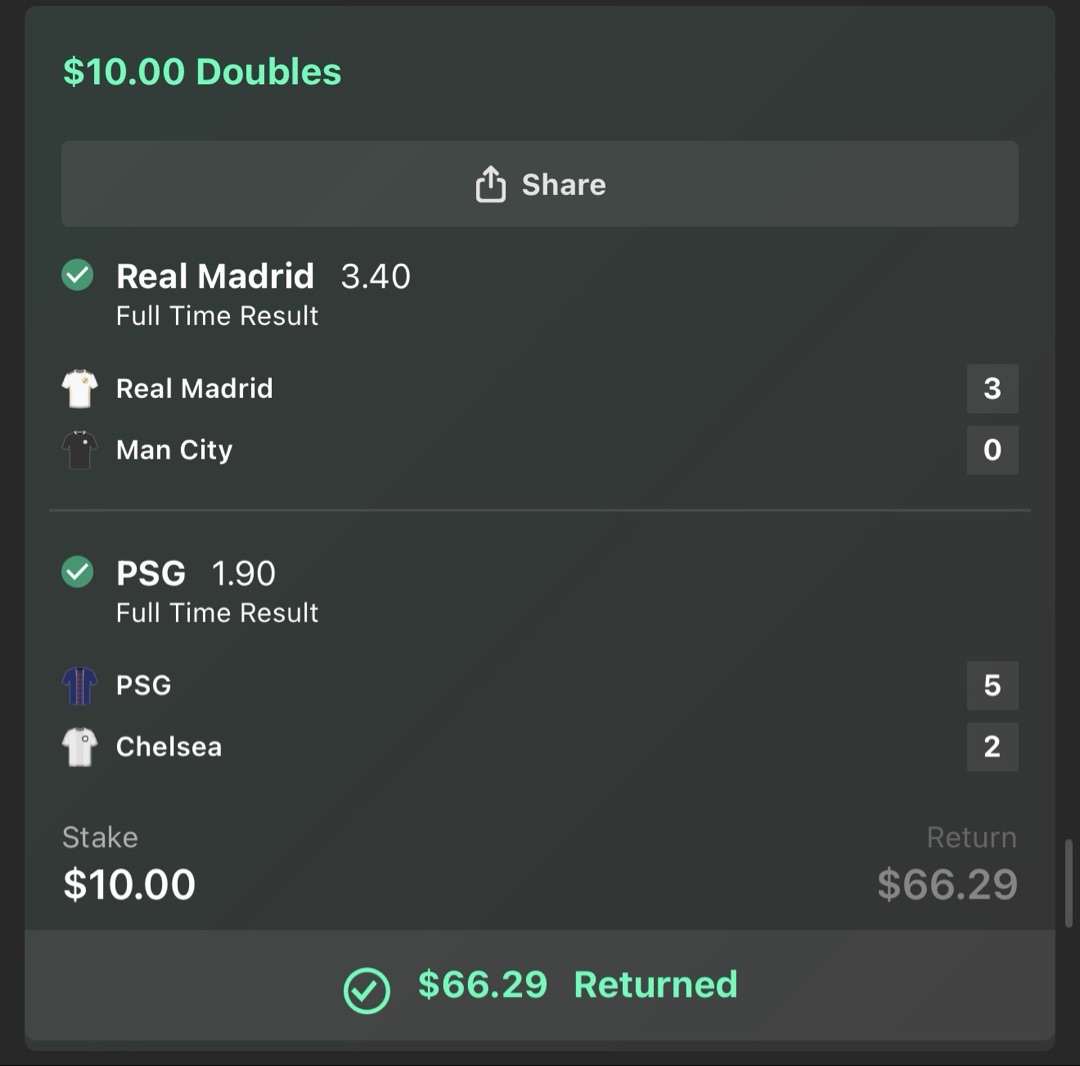Select the PSG jersey icon

click(x=80, y=686)
